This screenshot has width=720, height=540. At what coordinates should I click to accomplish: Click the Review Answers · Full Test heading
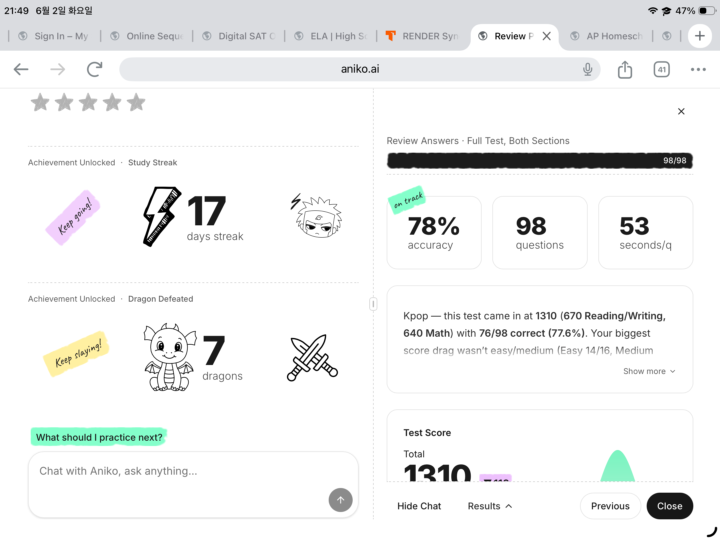click(478, 141)
